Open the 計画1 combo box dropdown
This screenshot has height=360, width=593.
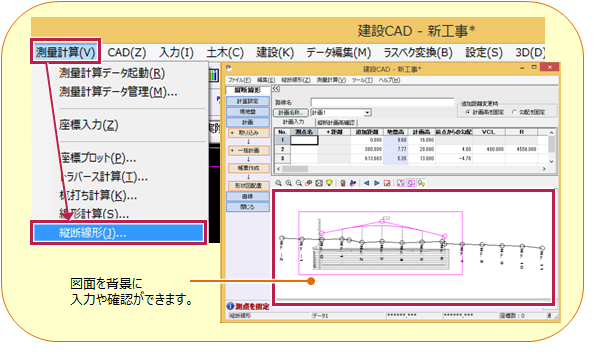pos(367,113)
